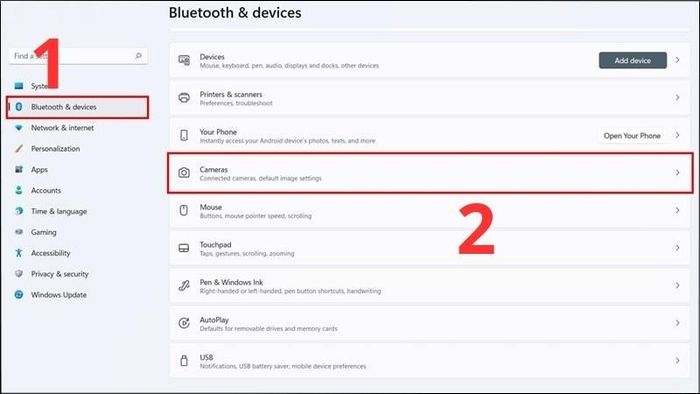Click the Add device button

pos(633,60)
